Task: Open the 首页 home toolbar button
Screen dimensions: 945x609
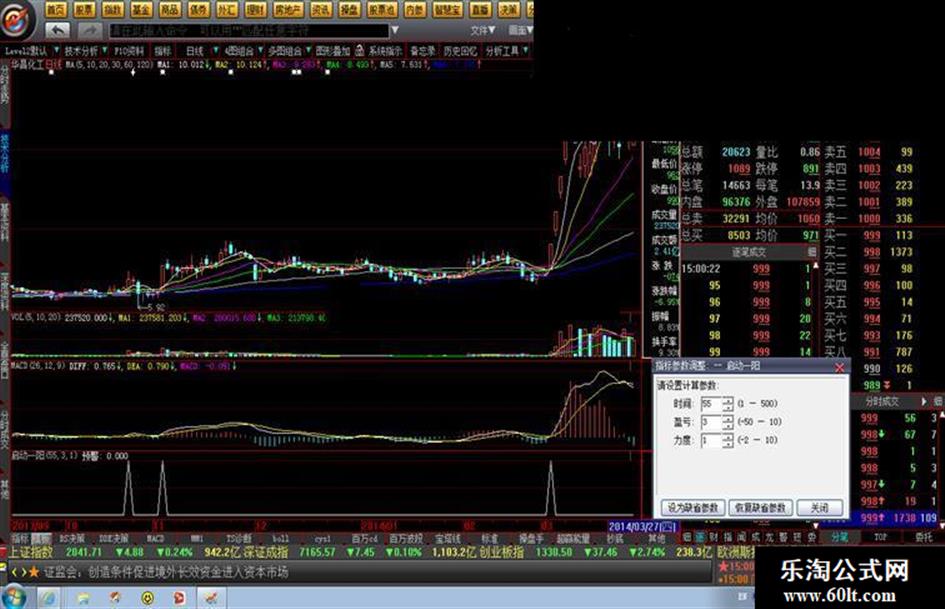Action: coord(55,9)
